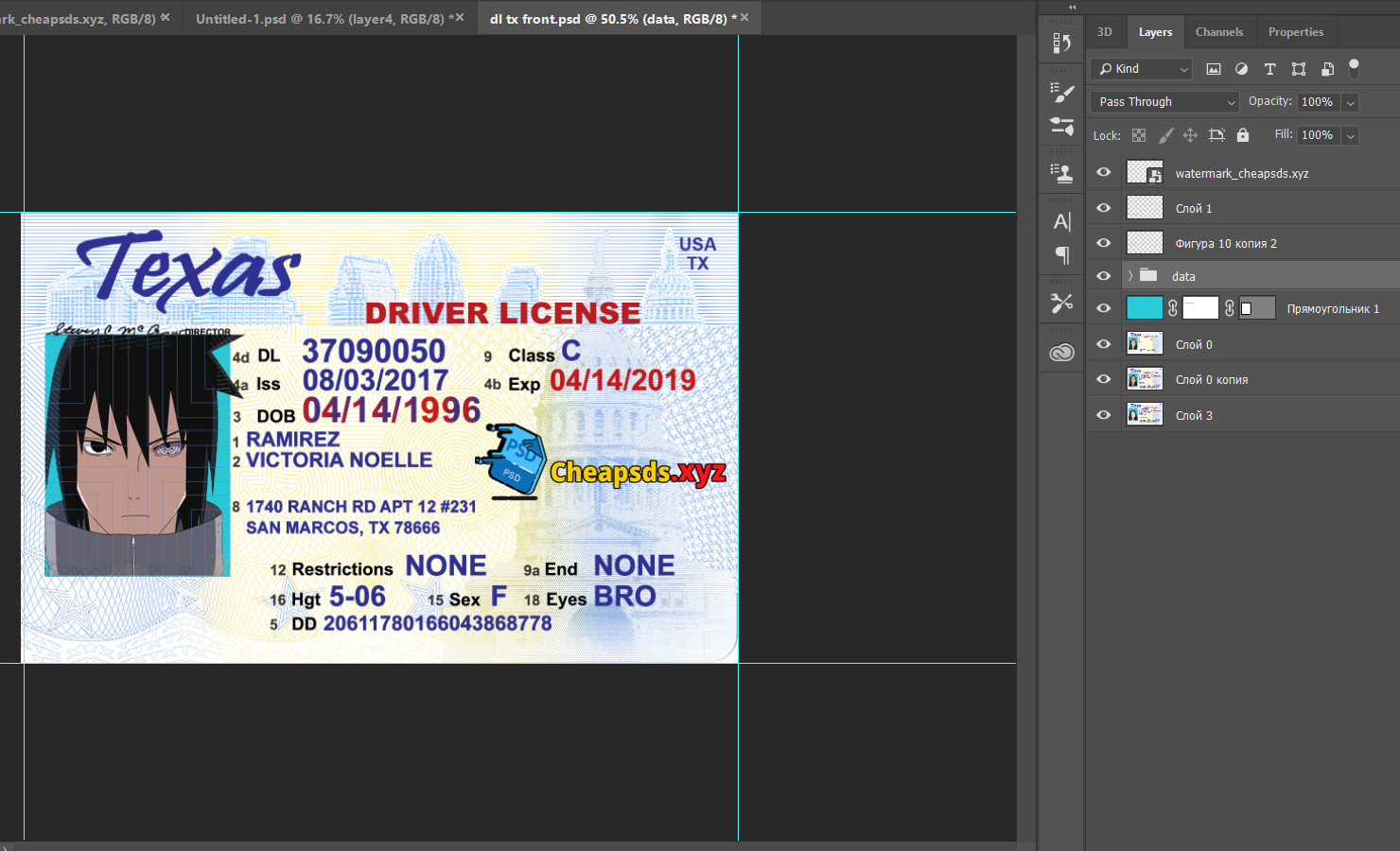Open the Creative Cloud Libraries panel icon
The image size is (1400, 851).
pos(1061,353)
